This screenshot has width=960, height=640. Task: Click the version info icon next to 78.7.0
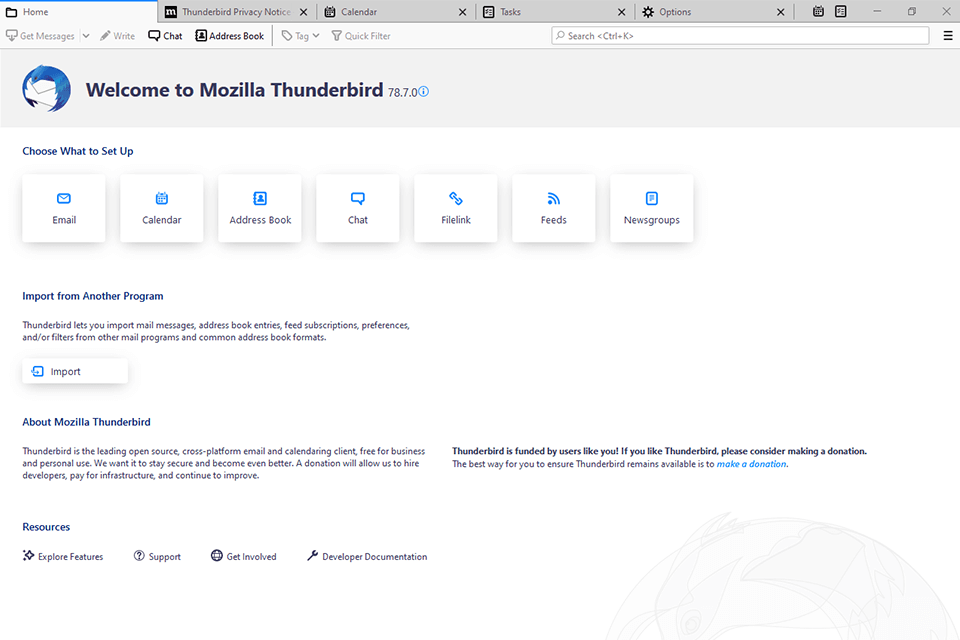(x=424, y=91)
